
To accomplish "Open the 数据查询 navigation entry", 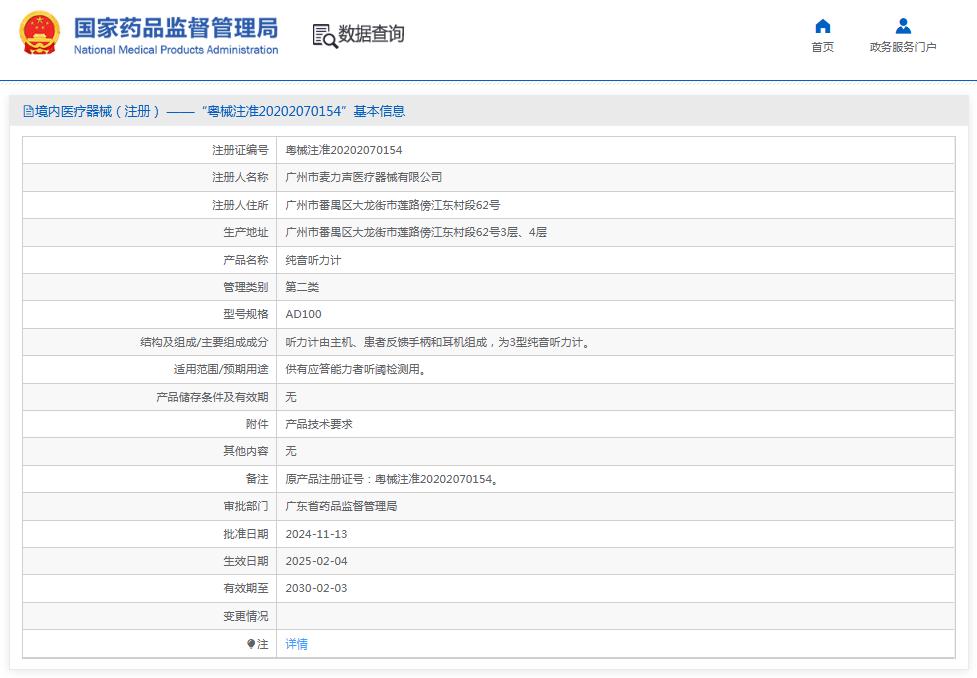I will tap(367, 34).
